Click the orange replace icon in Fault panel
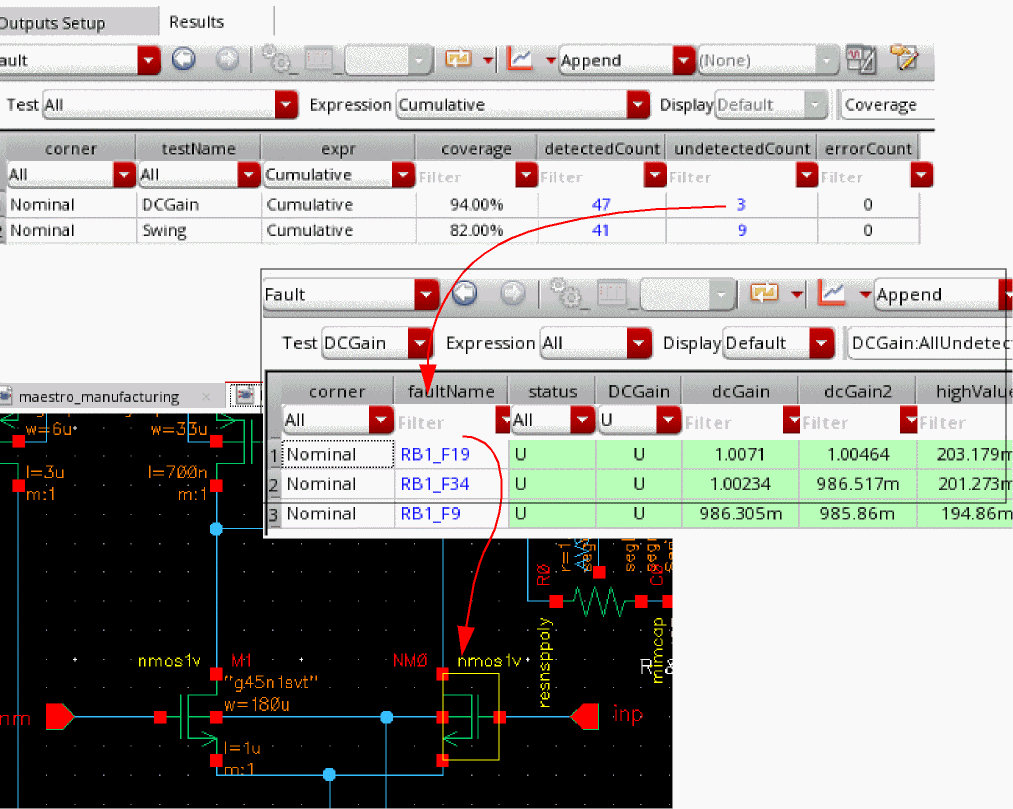Viewport: 1013px width, 809px height. [765, 294]
